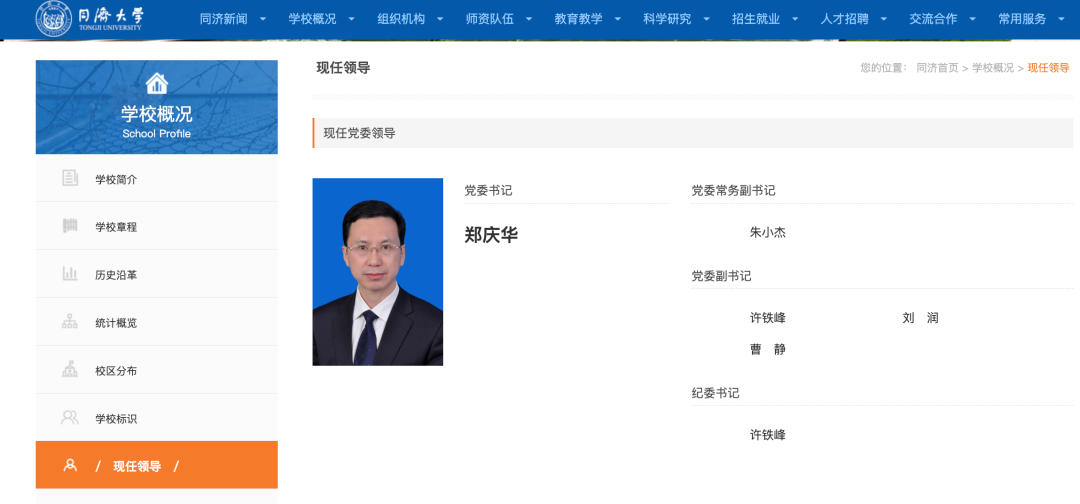Image resolution: width=1080 pixels, height=504 pixels.
Task: Click the portrait photo of 郑庆华
Action: click(377, 272)
